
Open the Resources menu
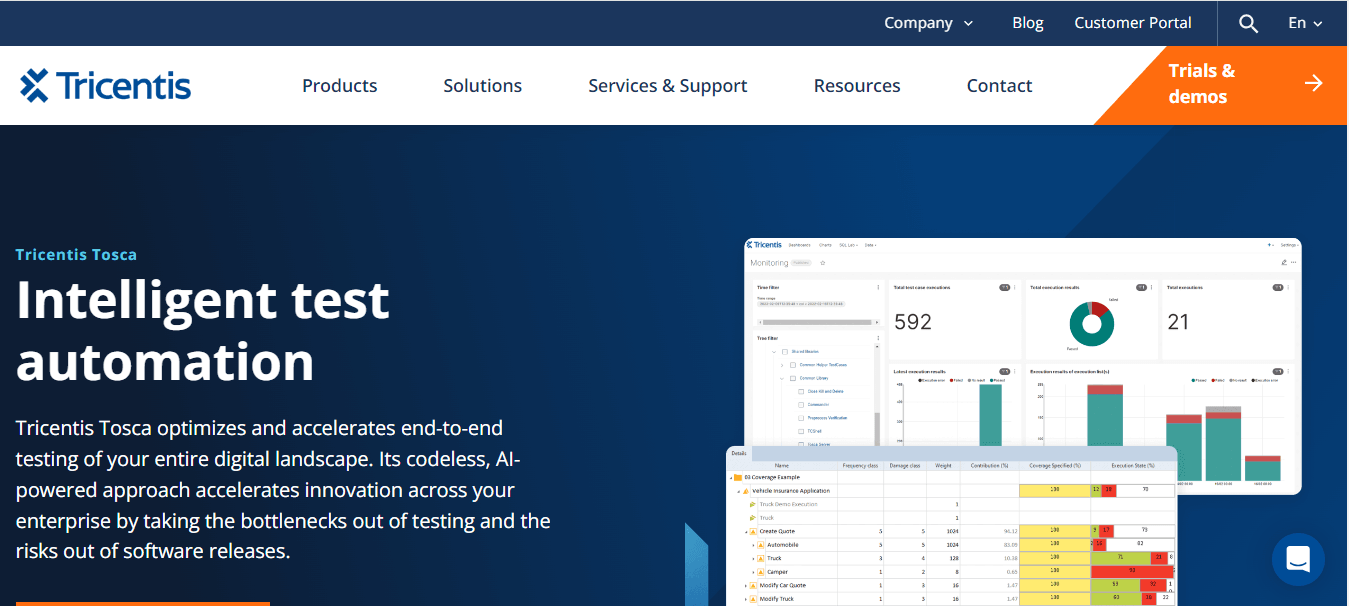point(857,86)
